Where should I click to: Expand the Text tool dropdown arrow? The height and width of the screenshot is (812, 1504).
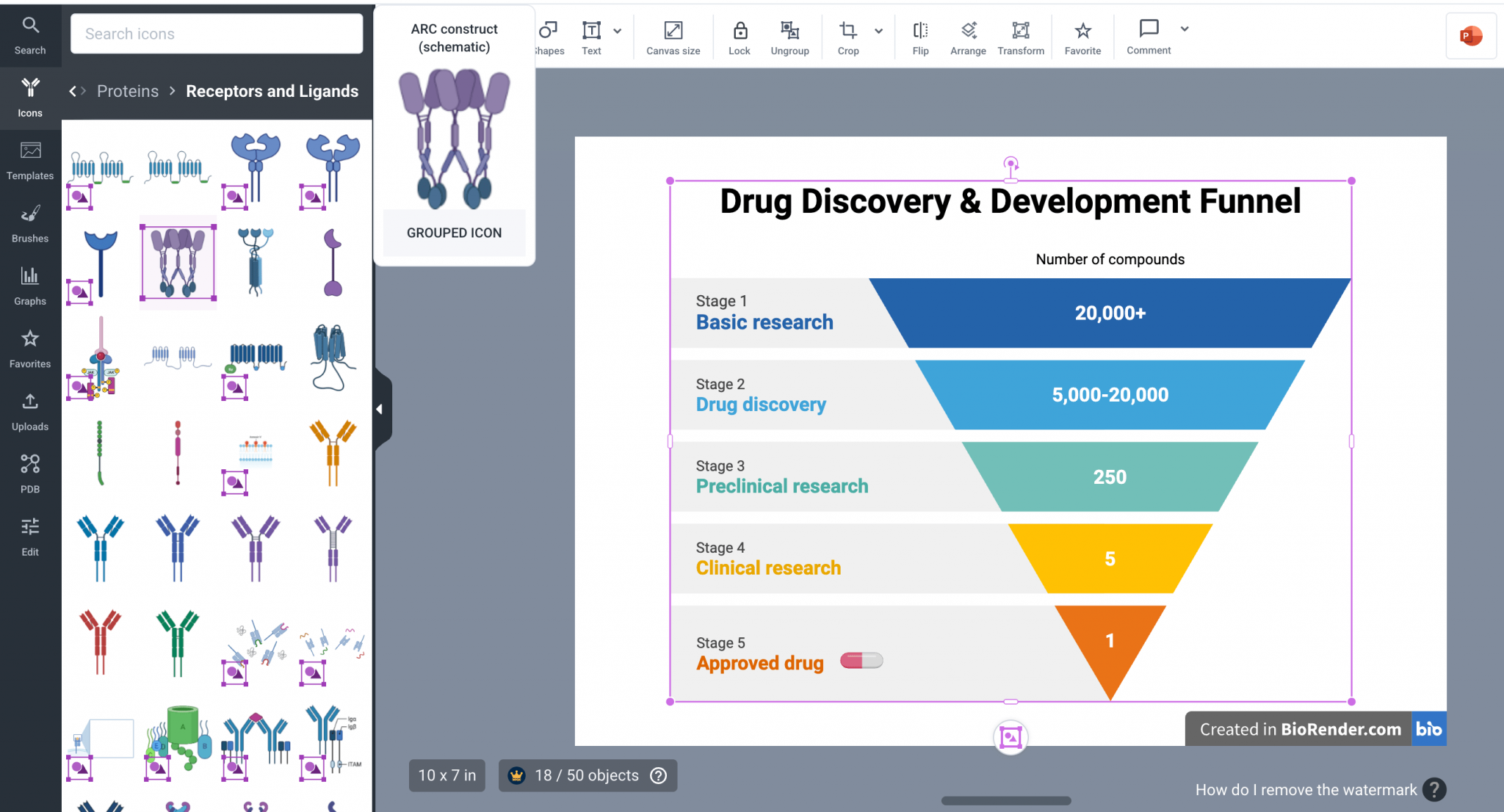pos(618,31)
